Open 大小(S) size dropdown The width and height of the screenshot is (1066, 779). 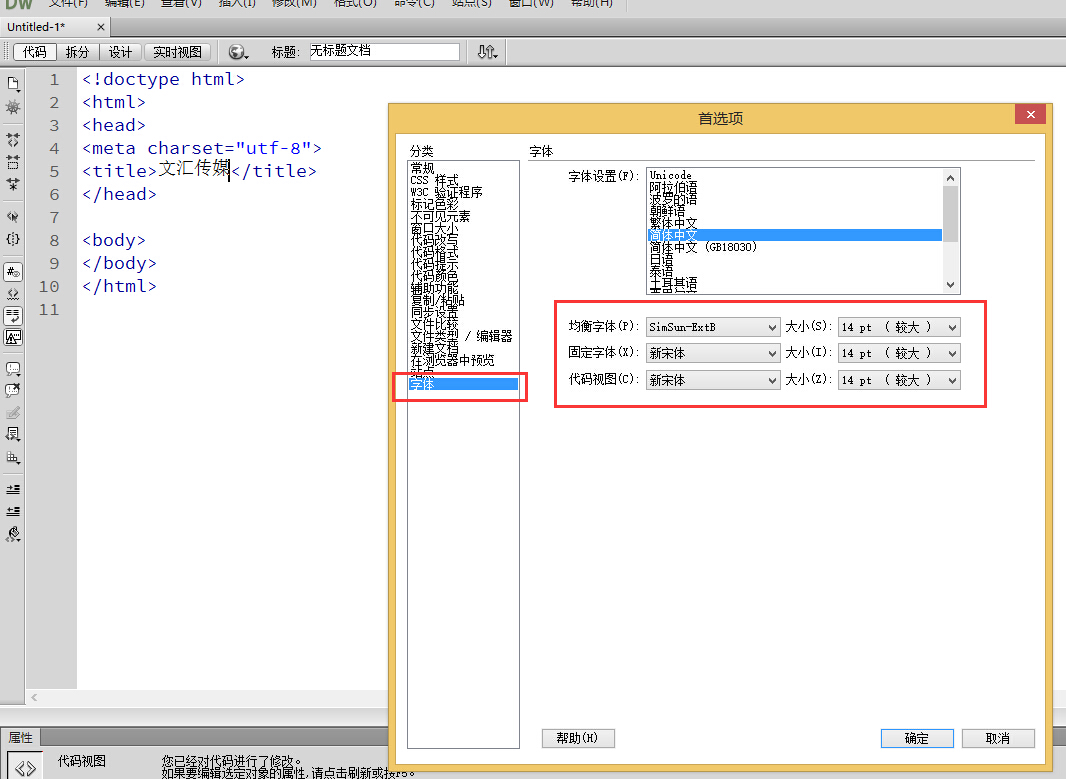(x=899, y=327)
